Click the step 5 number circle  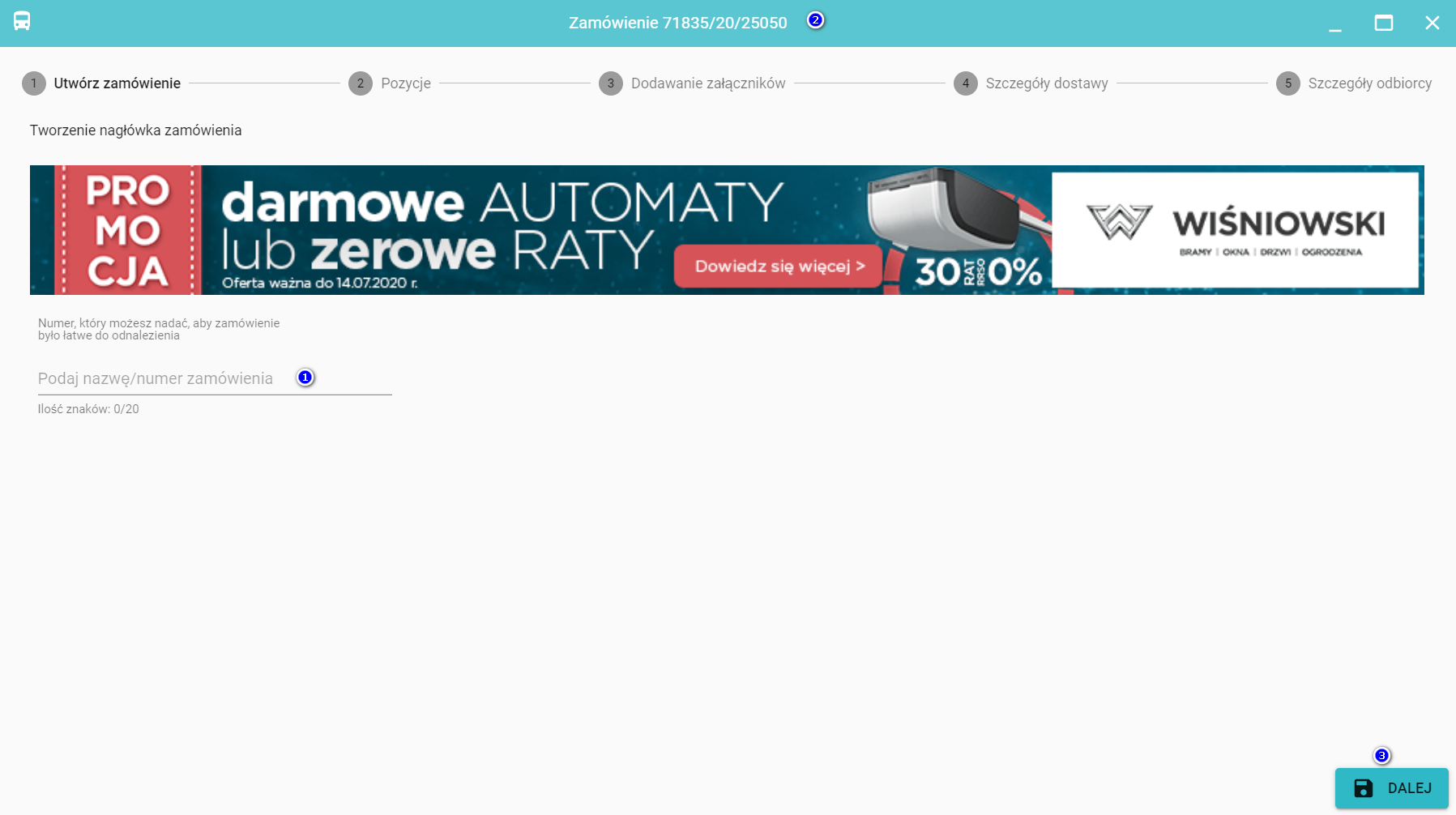(1288, 83)
